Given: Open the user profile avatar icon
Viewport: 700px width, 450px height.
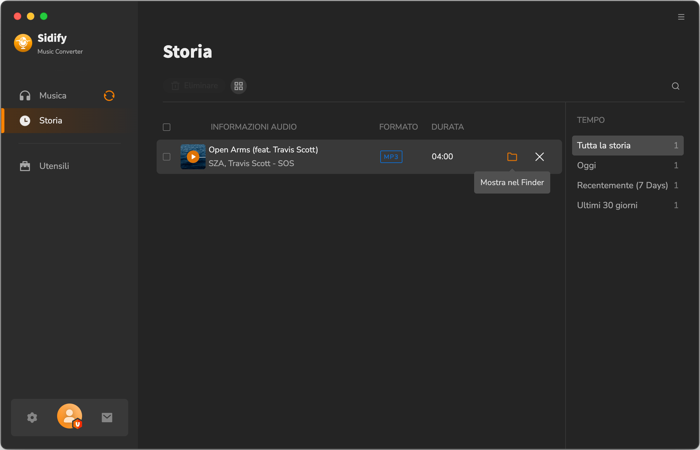Looking at the screenshot, I should click(x=70, y=416).
